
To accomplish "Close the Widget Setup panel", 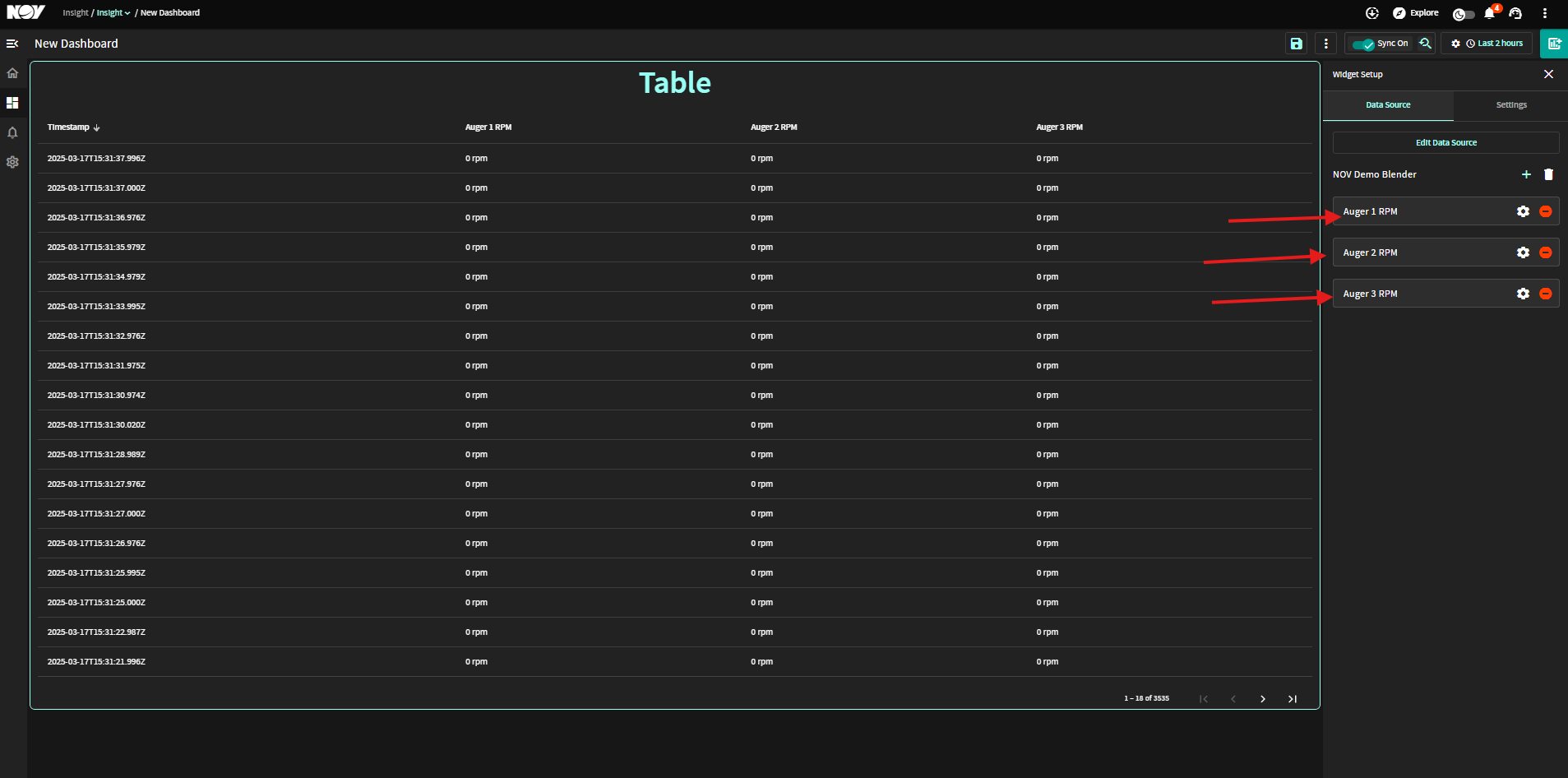I will tap(1548, 74).
